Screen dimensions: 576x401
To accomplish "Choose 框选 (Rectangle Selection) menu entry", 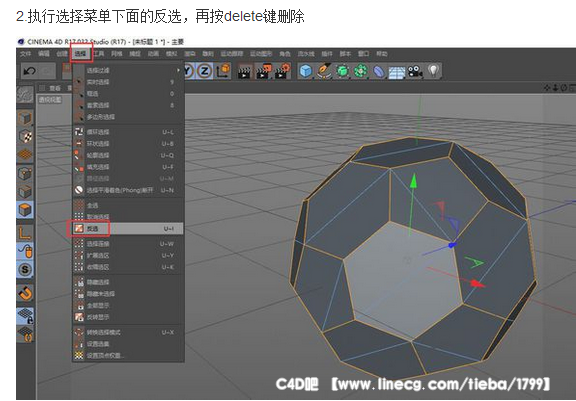I will pos(128,94).
